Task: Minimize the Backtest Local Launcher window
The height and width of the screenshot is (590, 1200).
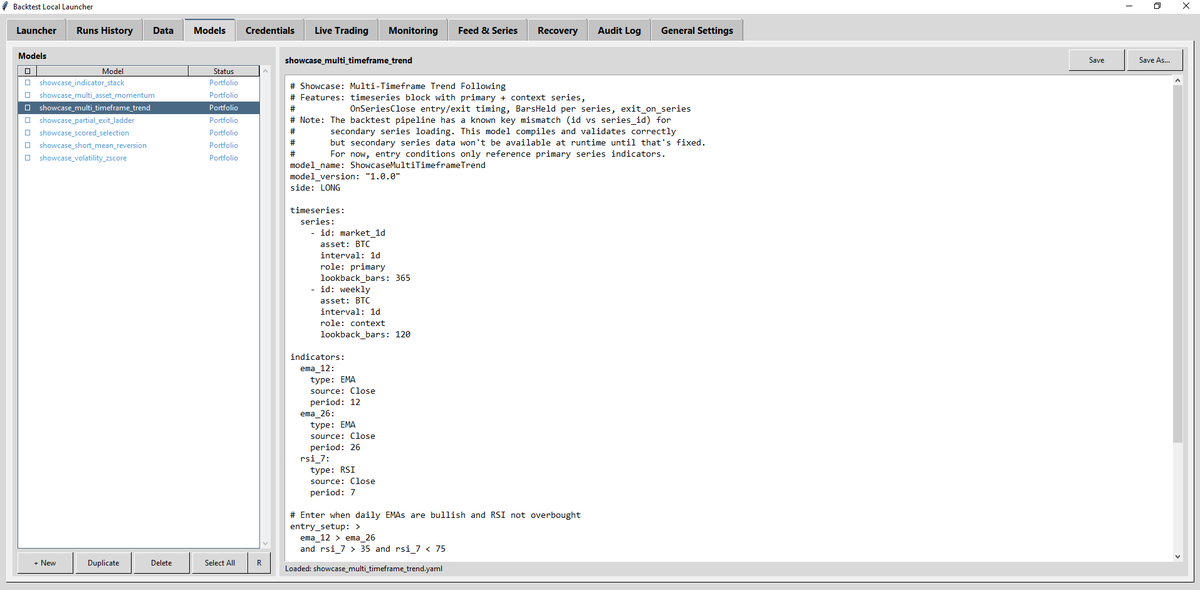Action: (1128, 7)
